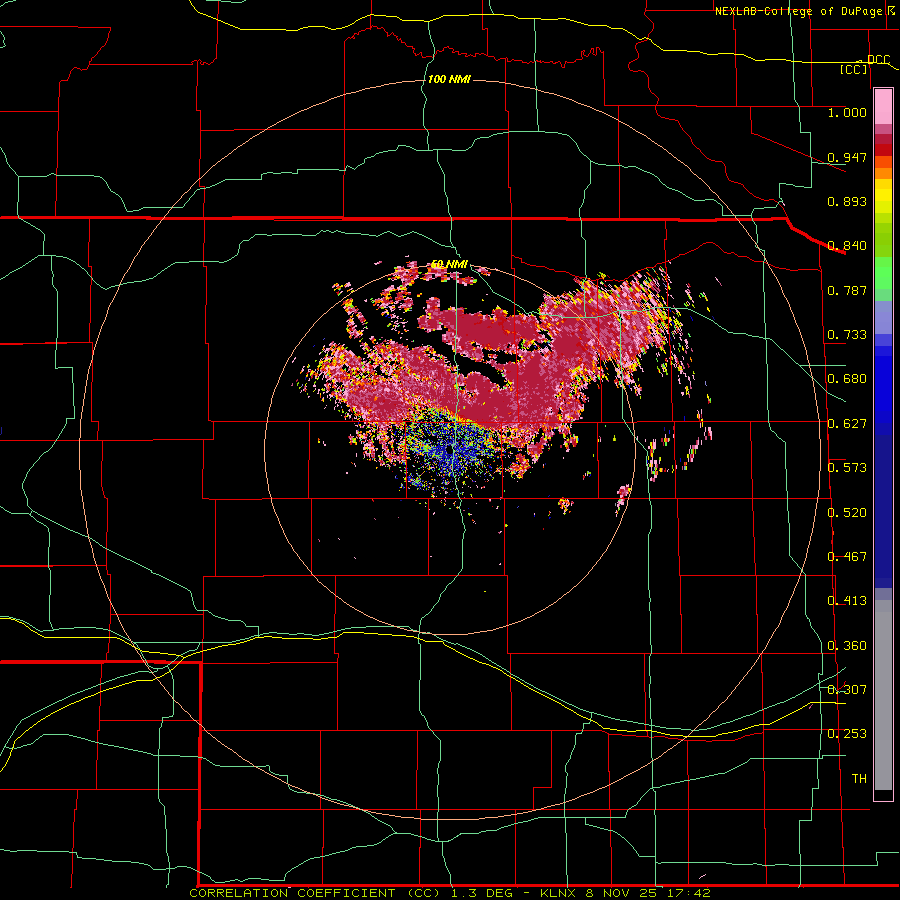Select the 0.893 legend value
Viewport: 900px width, 900px height.
click(x=847, y=201)
